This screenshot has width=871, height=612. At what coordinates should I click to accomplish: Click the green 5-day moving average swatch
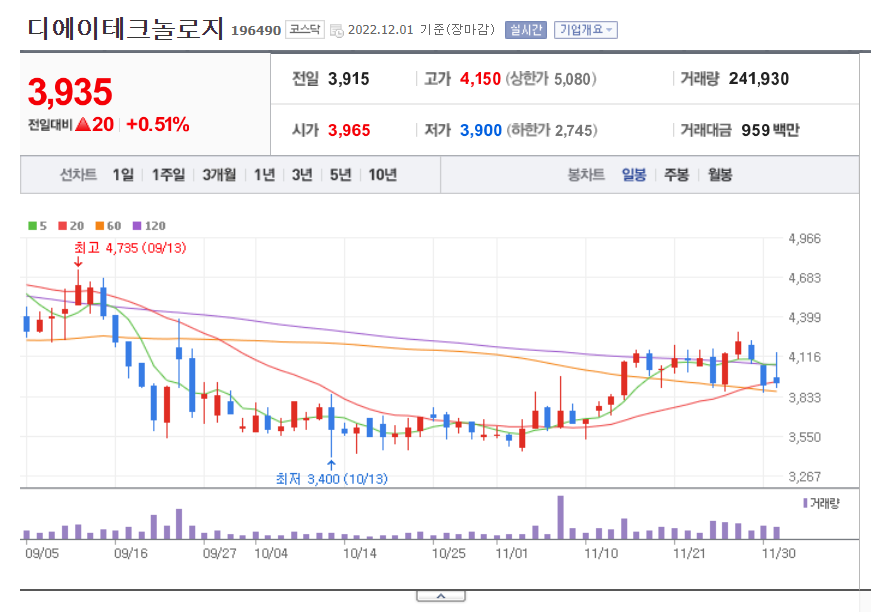32,225
